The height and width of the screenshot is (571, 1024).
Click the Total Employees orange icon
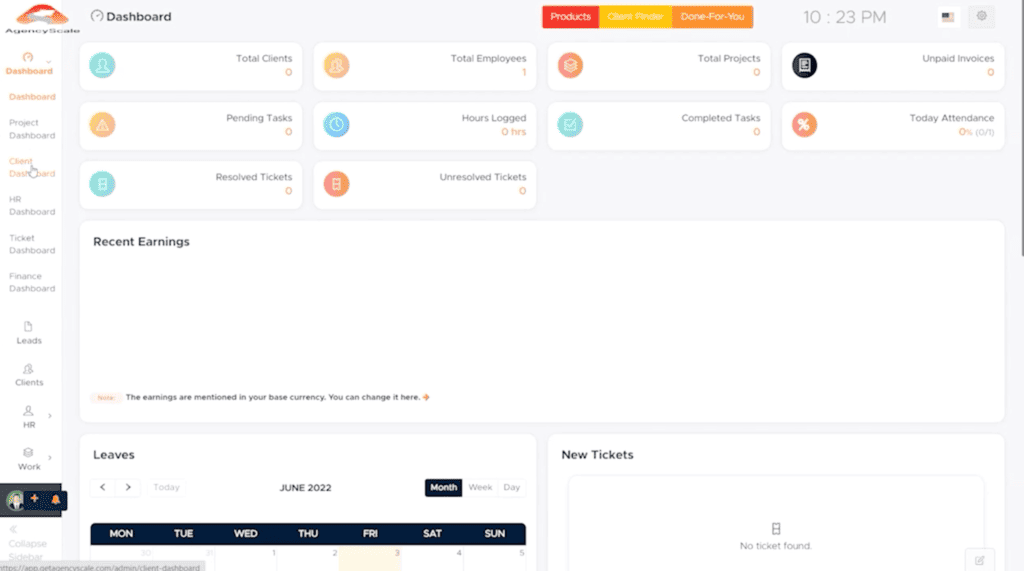336,65
